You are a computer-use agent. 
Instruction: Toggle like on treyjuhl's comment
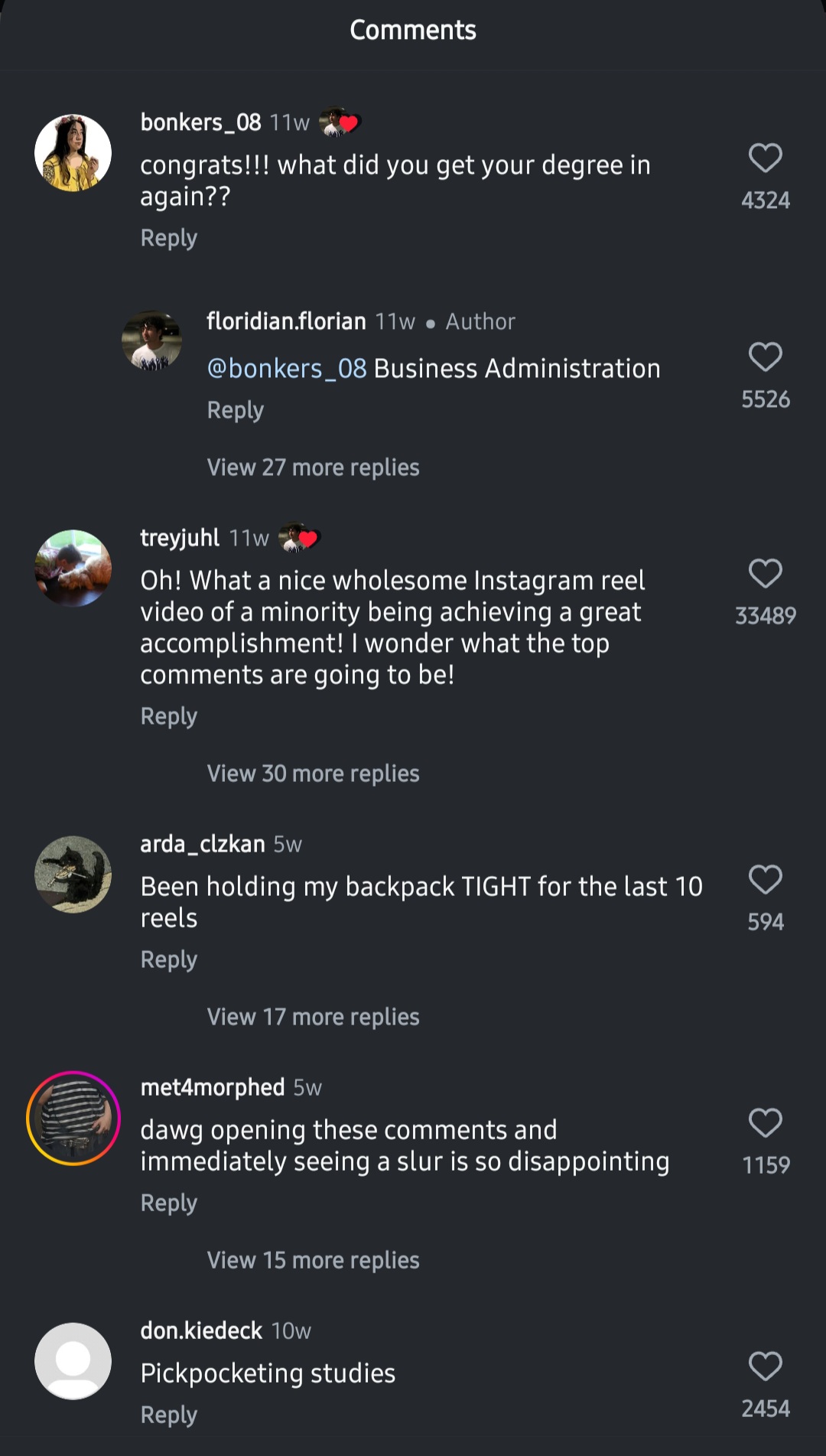766,575
